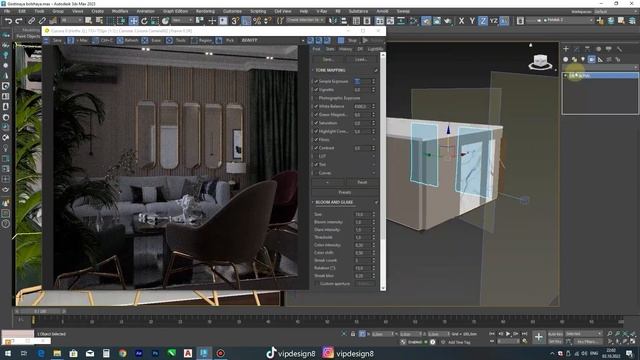Image resolution: width=640 pixels, height=360 pixels.
Task: Toggle the Contrast checkbox
Action: point(316,148)
